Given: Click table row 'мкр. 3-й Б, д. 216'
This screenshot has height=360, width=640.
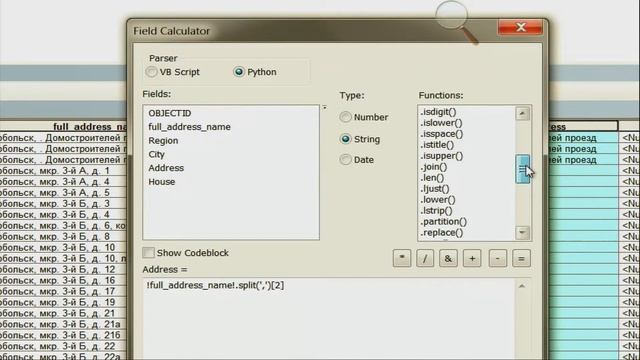Looking at the screenshot, I should coord(63,336).
